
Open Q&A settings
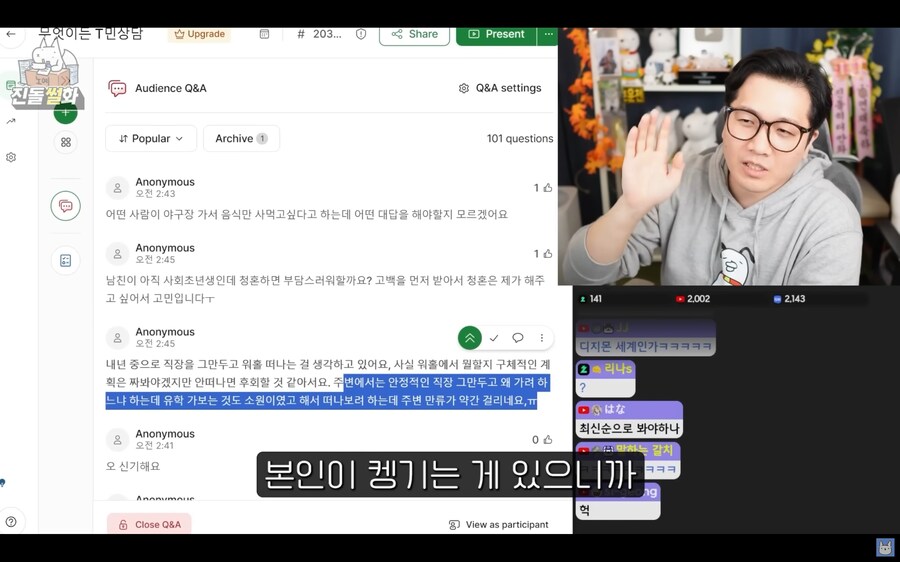tap(500, 88)
